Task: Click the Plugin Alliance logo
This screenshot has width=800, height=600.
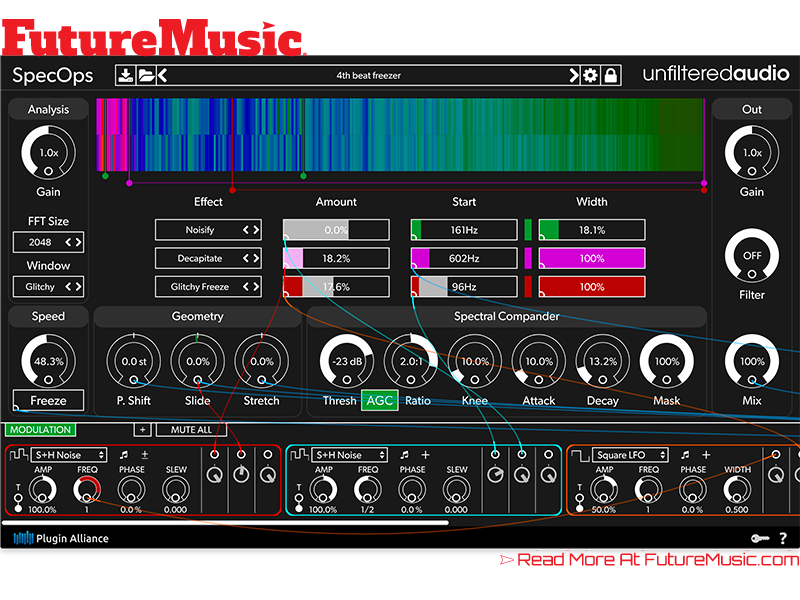Action: pos(61,538)
